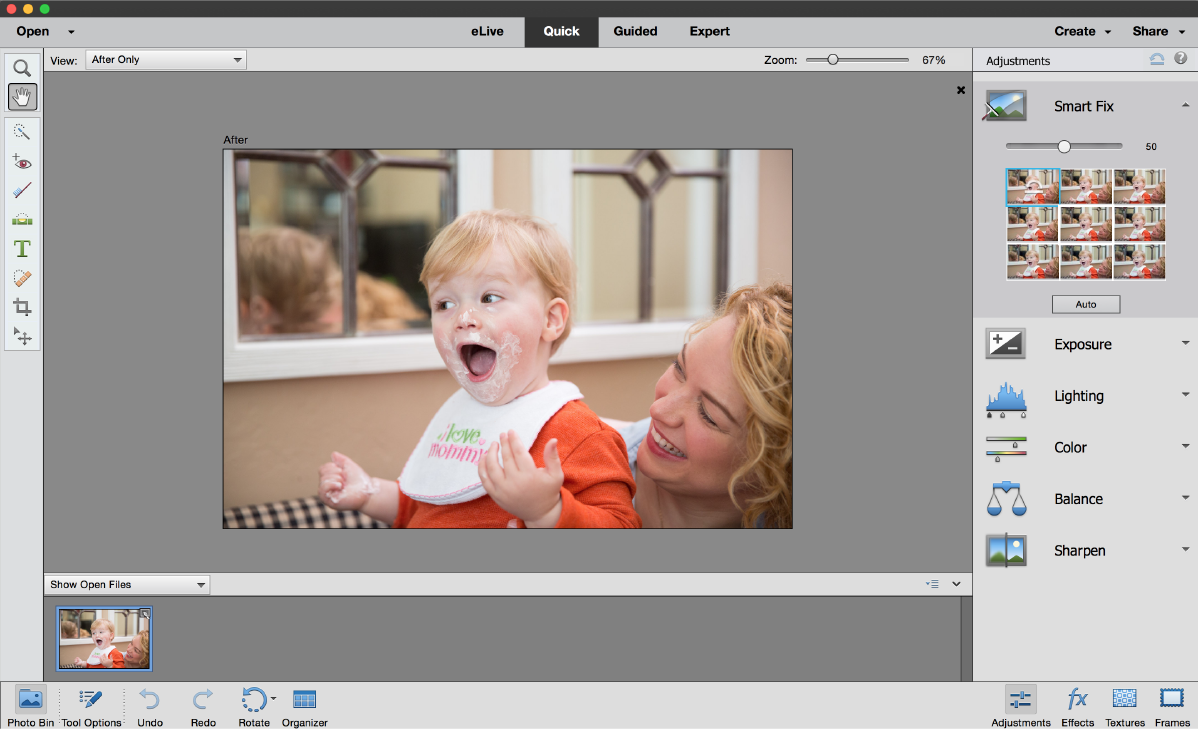Open the Effects panel
The height and width of the screenshot is (729, 1198).
coord(1076,706)
